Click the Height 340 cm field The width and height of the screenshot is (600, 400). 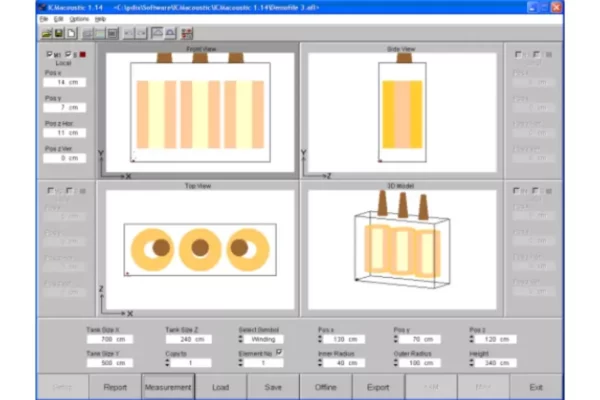[496, 363]
